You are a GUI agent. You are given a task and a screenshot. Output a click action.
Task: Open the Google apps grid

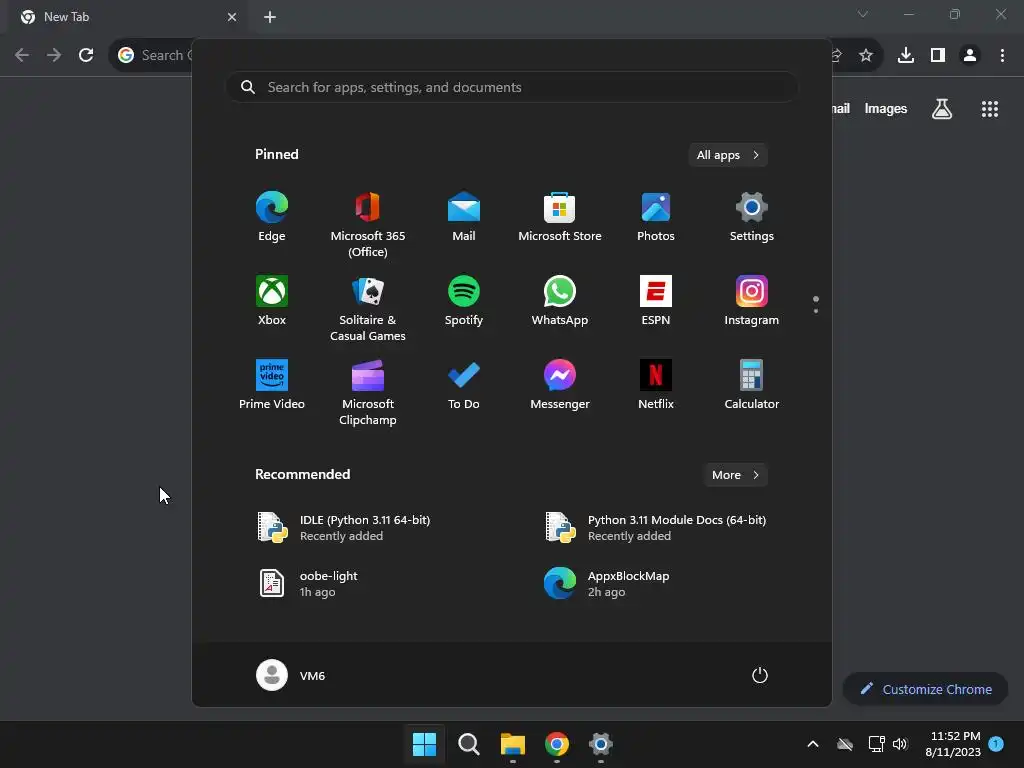pyautogui.click(x=990, y=108)
